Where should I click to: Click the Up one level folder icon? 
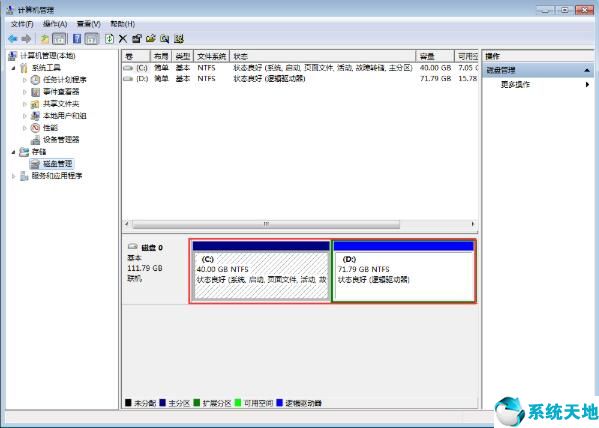(x=44, y=39)
